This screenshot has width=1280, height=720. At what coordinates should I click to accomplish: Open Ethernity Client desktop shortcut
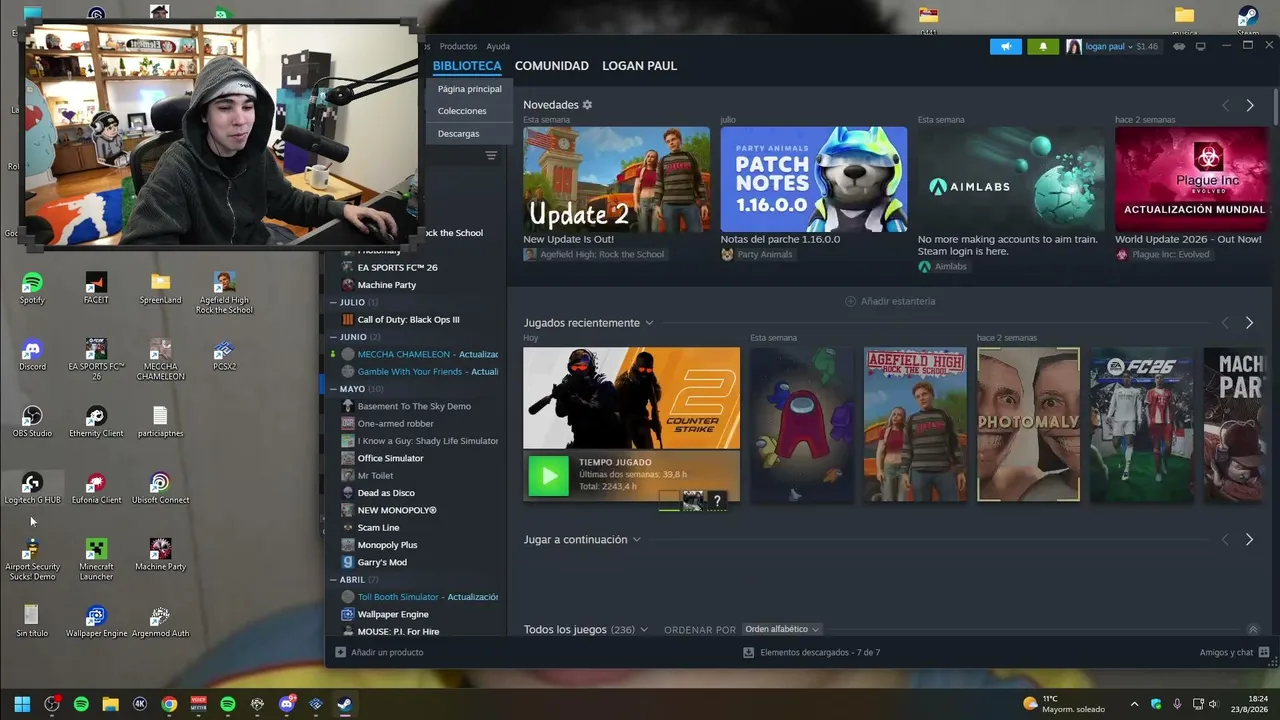tap(96, 422)
